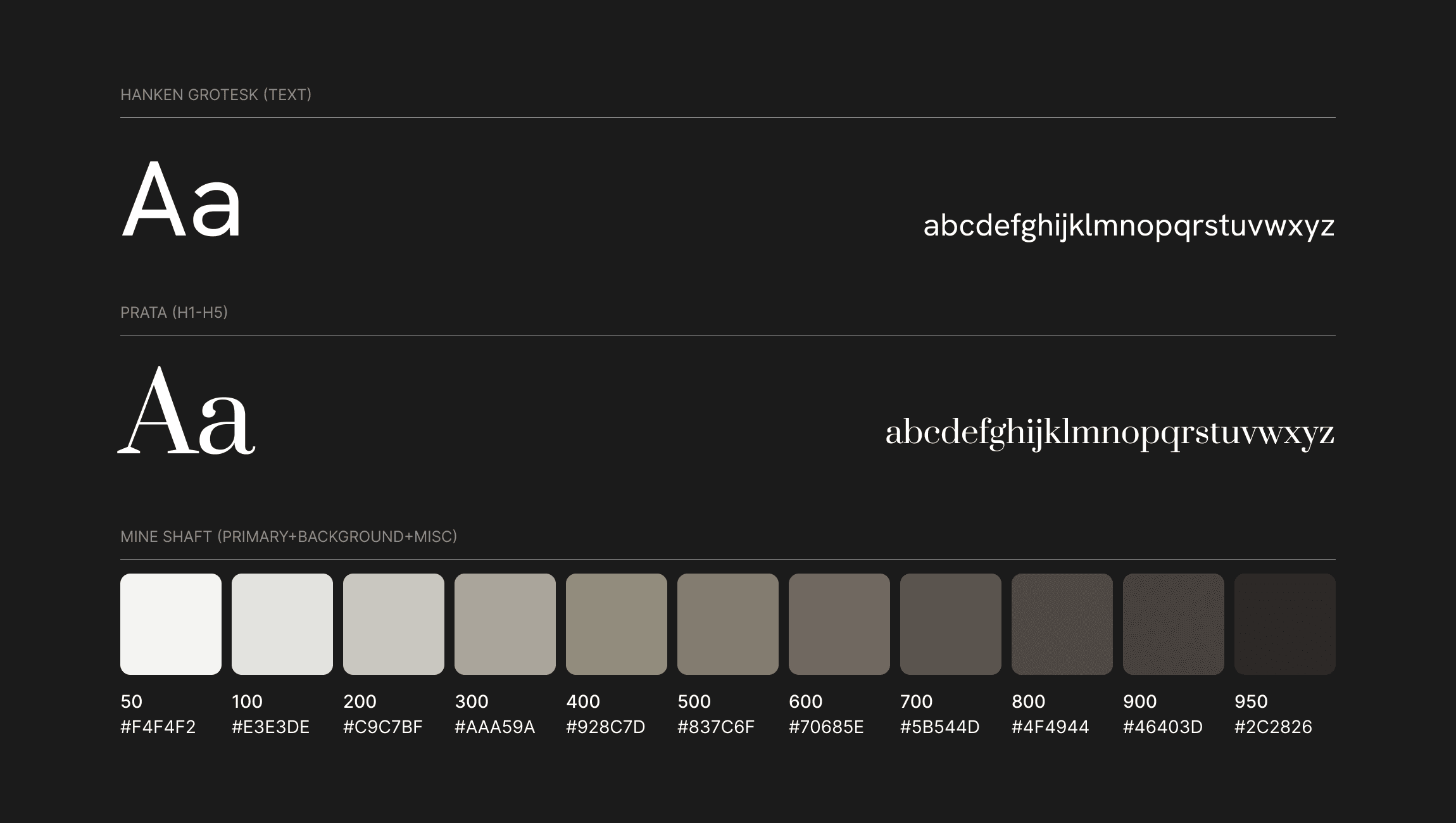Click the Prata (H1-H5) heading label
Image resolution: width=1456 pixels, height=823 pixels.
(x=174, y=313)
